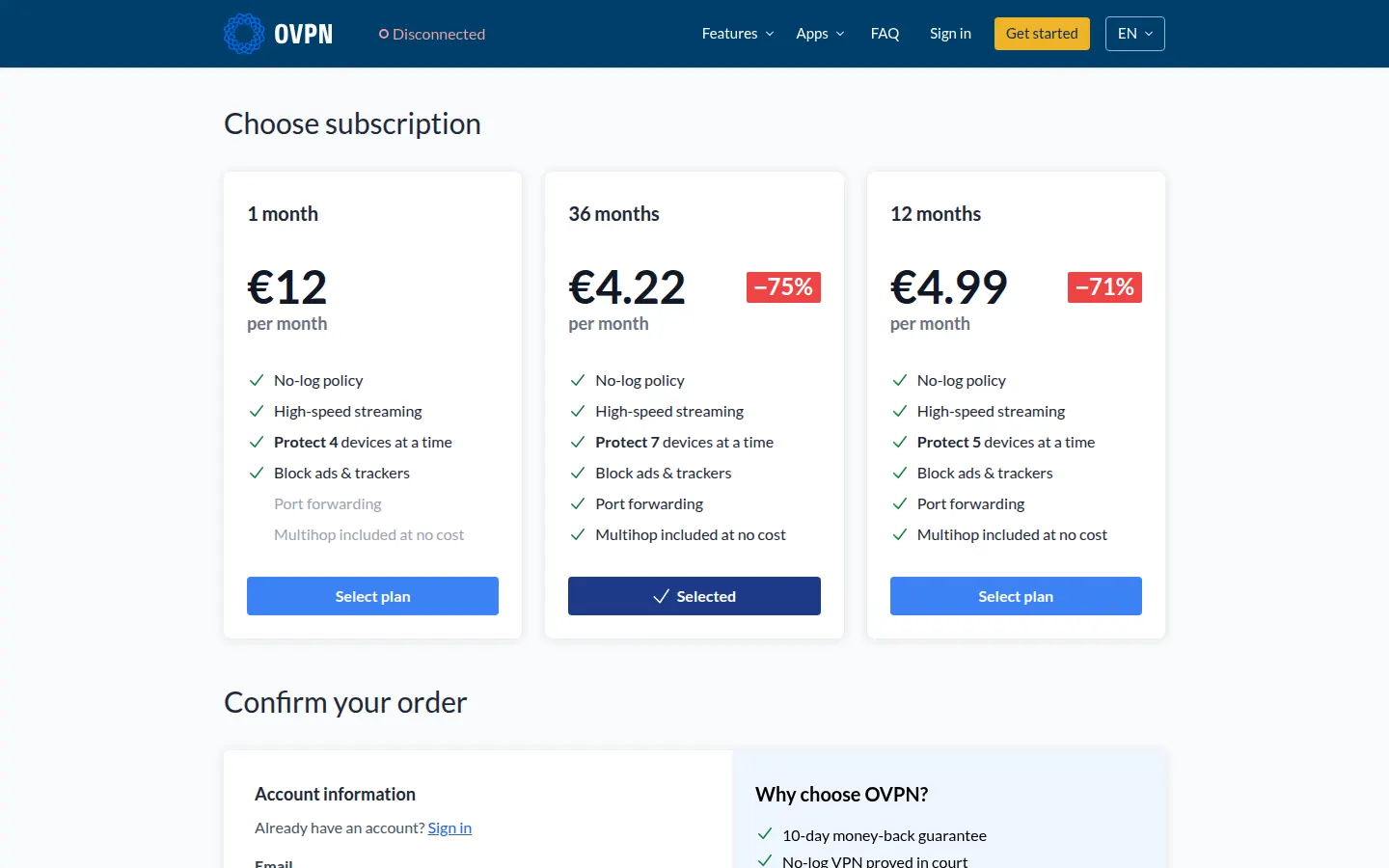Screen dimensions: 1389x868
Task: Click checkmark by Multihop in 36 months plan
Action: [578, 535]
